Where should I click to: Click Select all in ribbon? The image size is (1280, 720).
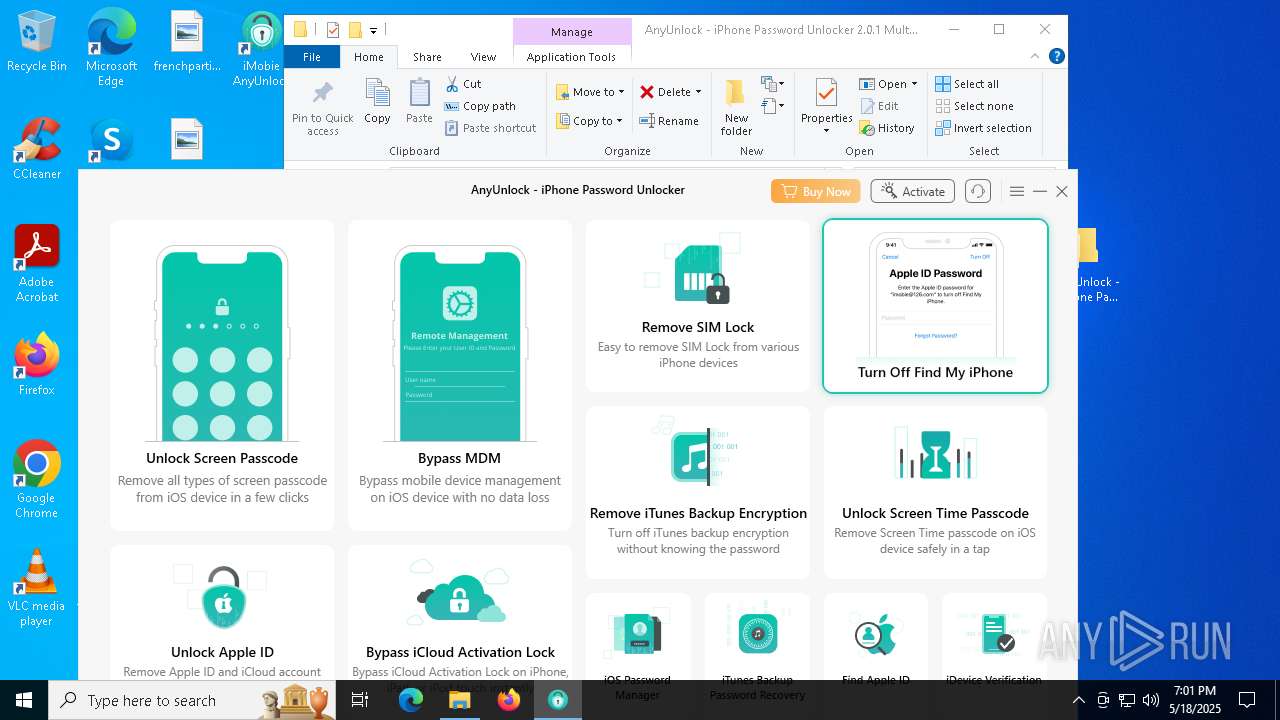tap(967, 84)
